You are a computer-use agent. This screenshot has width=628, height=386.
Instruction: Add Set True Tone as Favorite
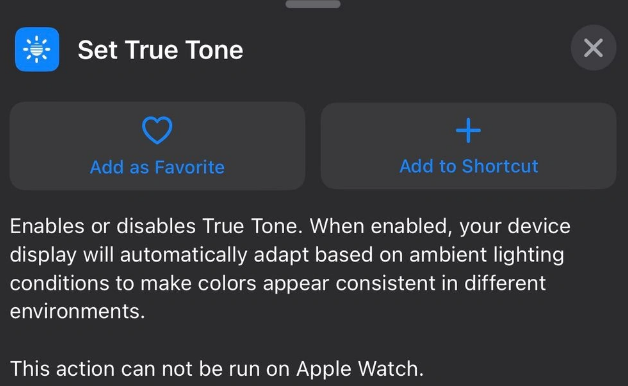tap(157, 146)
